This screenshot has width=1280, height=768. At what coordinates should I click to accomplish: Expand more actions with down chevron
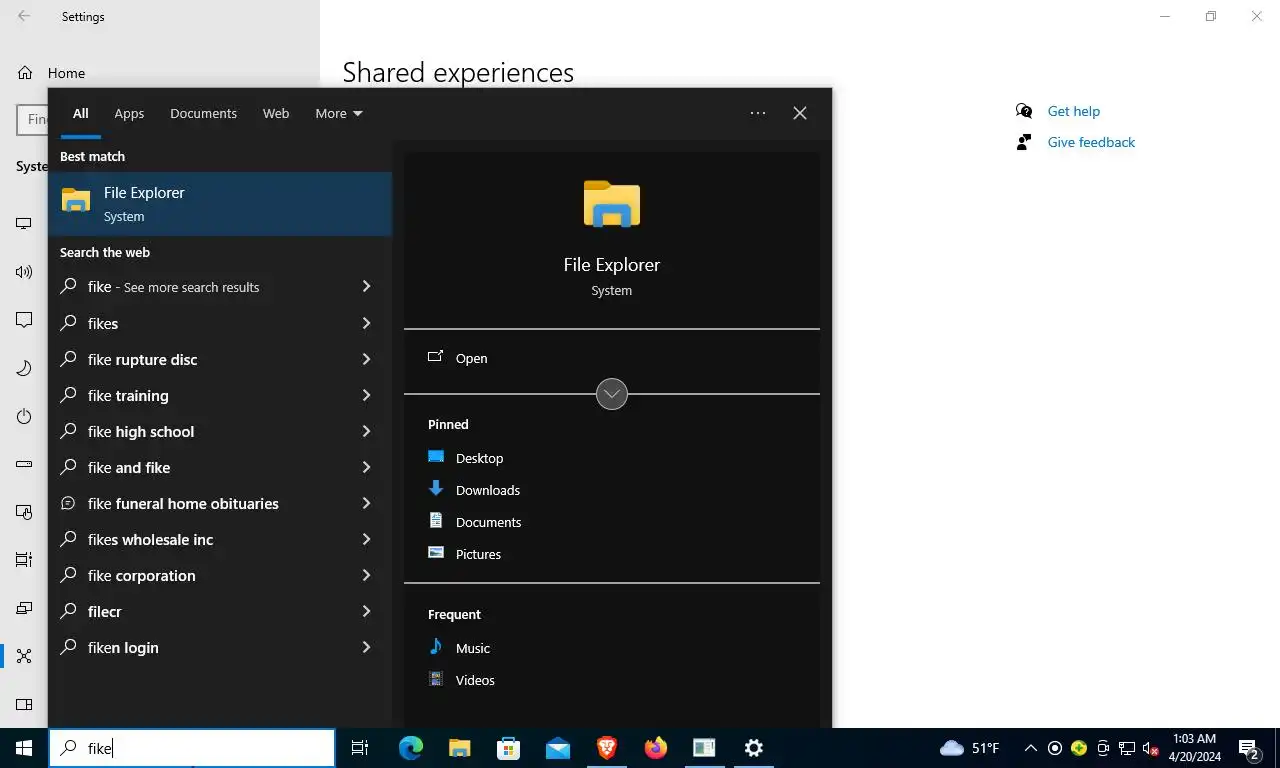pos(612,394)
